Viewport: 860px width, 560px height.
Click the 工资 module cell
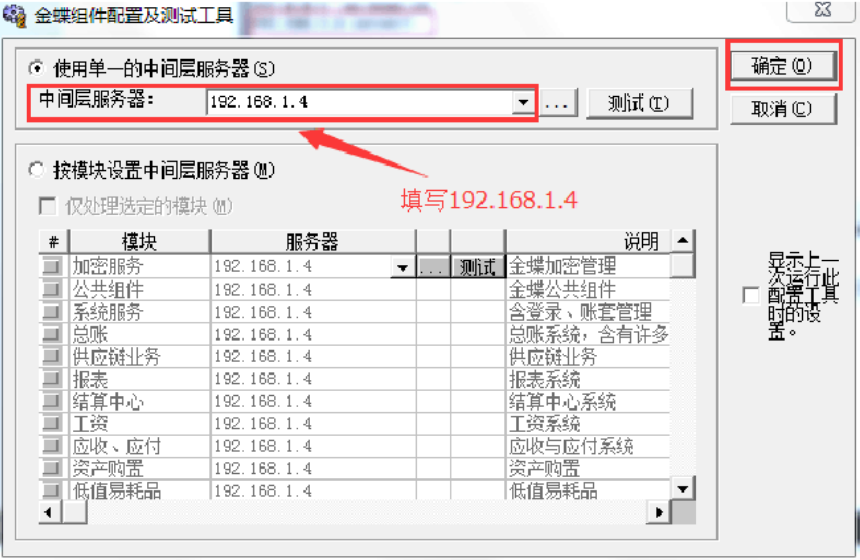tap(139, 423)
